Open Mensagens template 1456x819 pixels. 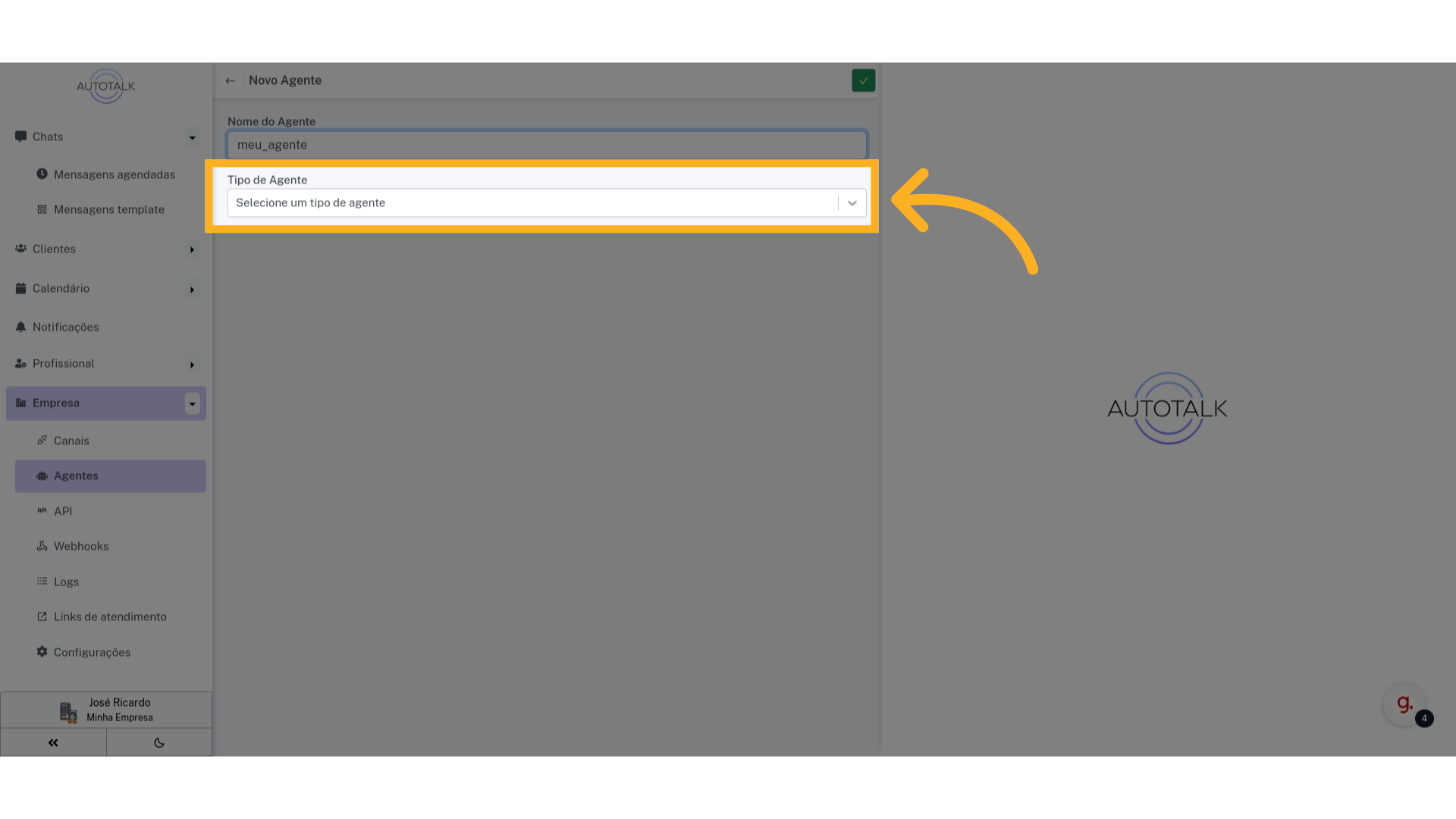pos(111,209)
